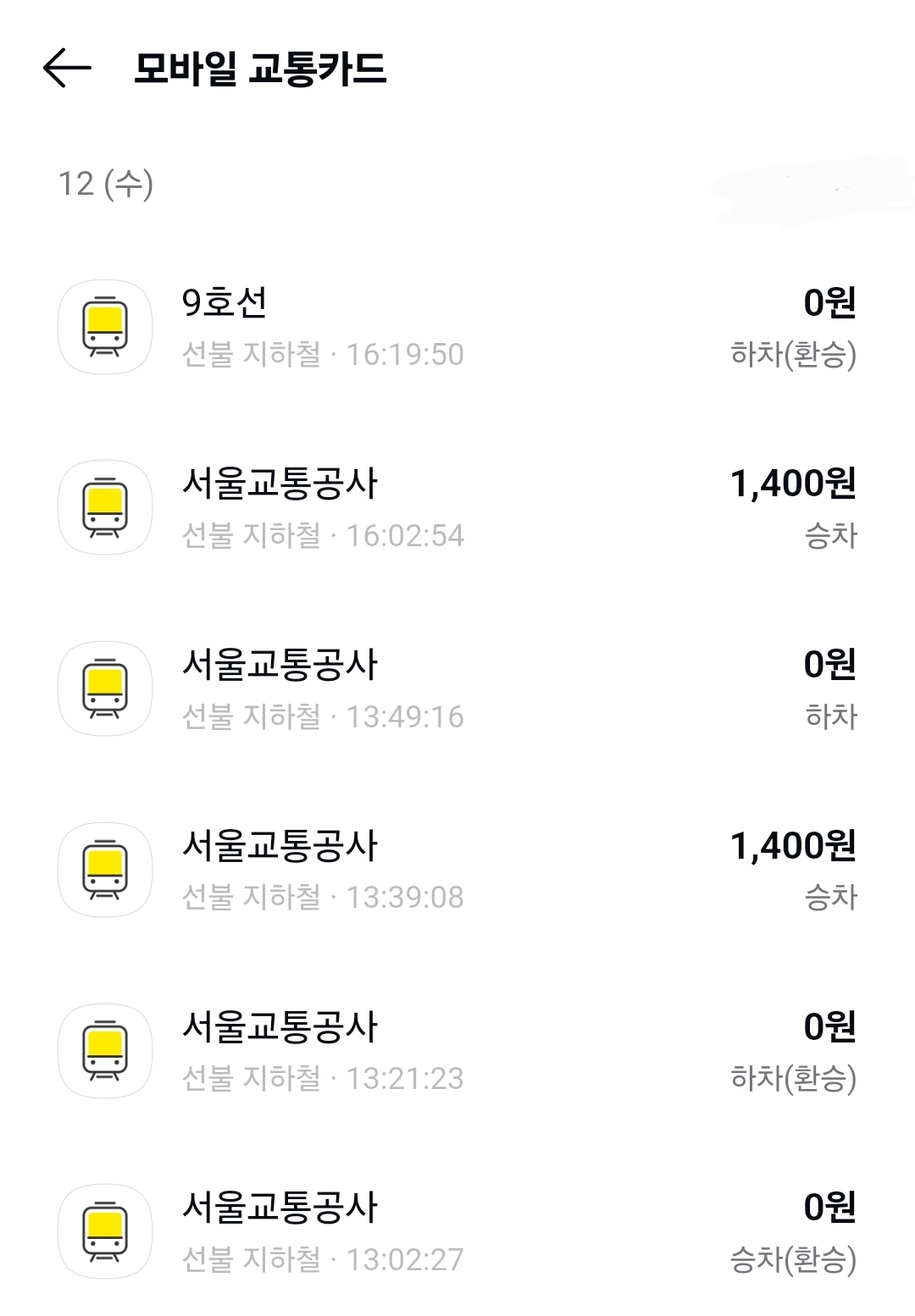Click subway icon next to 13:02:27 entry
This screenshot has width=915, height=1316.
coord(105,1230)
